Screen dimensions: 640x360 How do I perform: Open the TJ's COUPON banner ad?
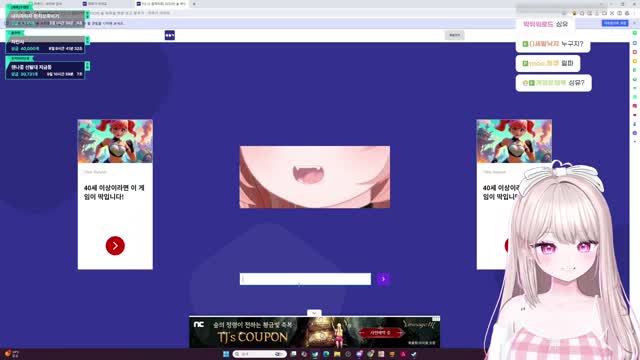[x=315, y=332]
